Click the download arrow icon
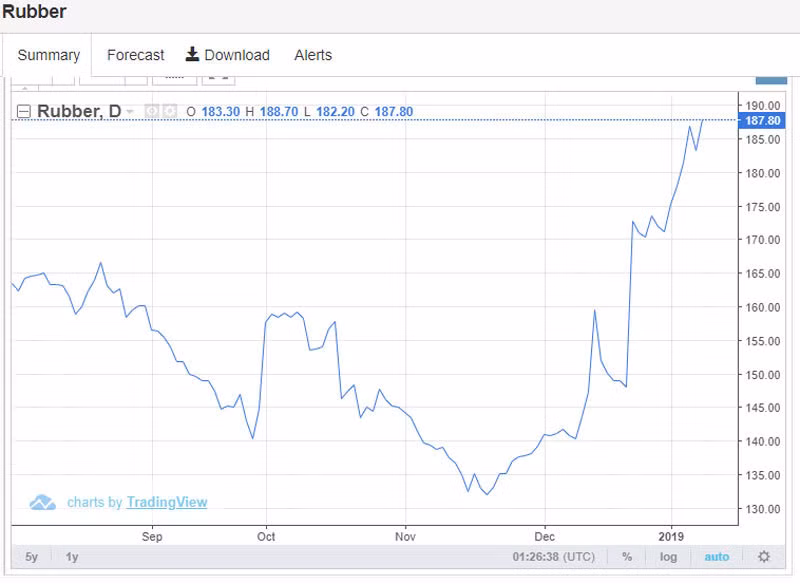 click(193, 54)
